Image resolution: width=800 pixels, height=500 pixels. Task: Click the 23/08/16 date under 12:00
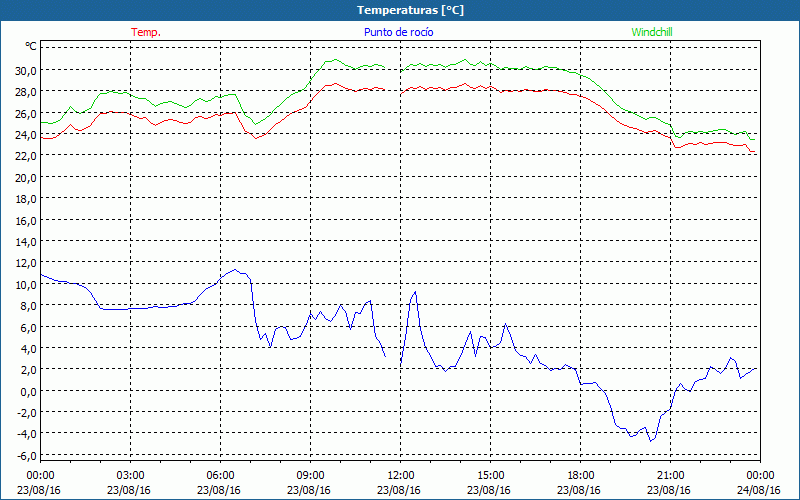[x=398, y=490]
